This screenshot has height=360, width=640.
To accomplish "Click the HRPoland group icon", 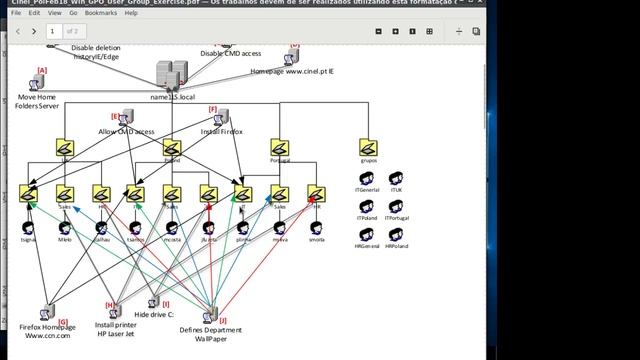I will [x=396, y=235].
